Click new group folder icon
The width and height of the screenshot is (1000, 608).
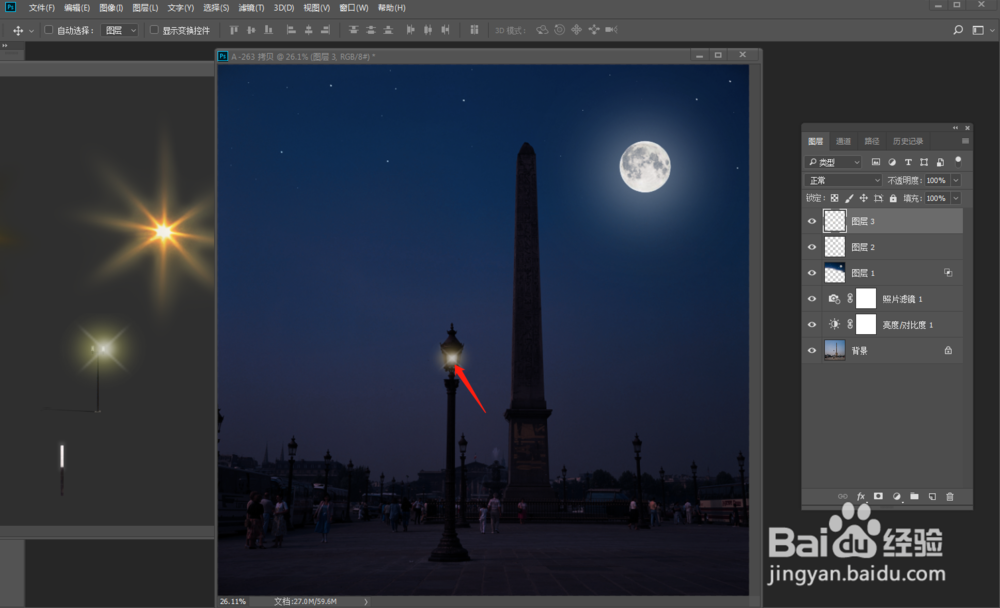[x=914, y=496]
